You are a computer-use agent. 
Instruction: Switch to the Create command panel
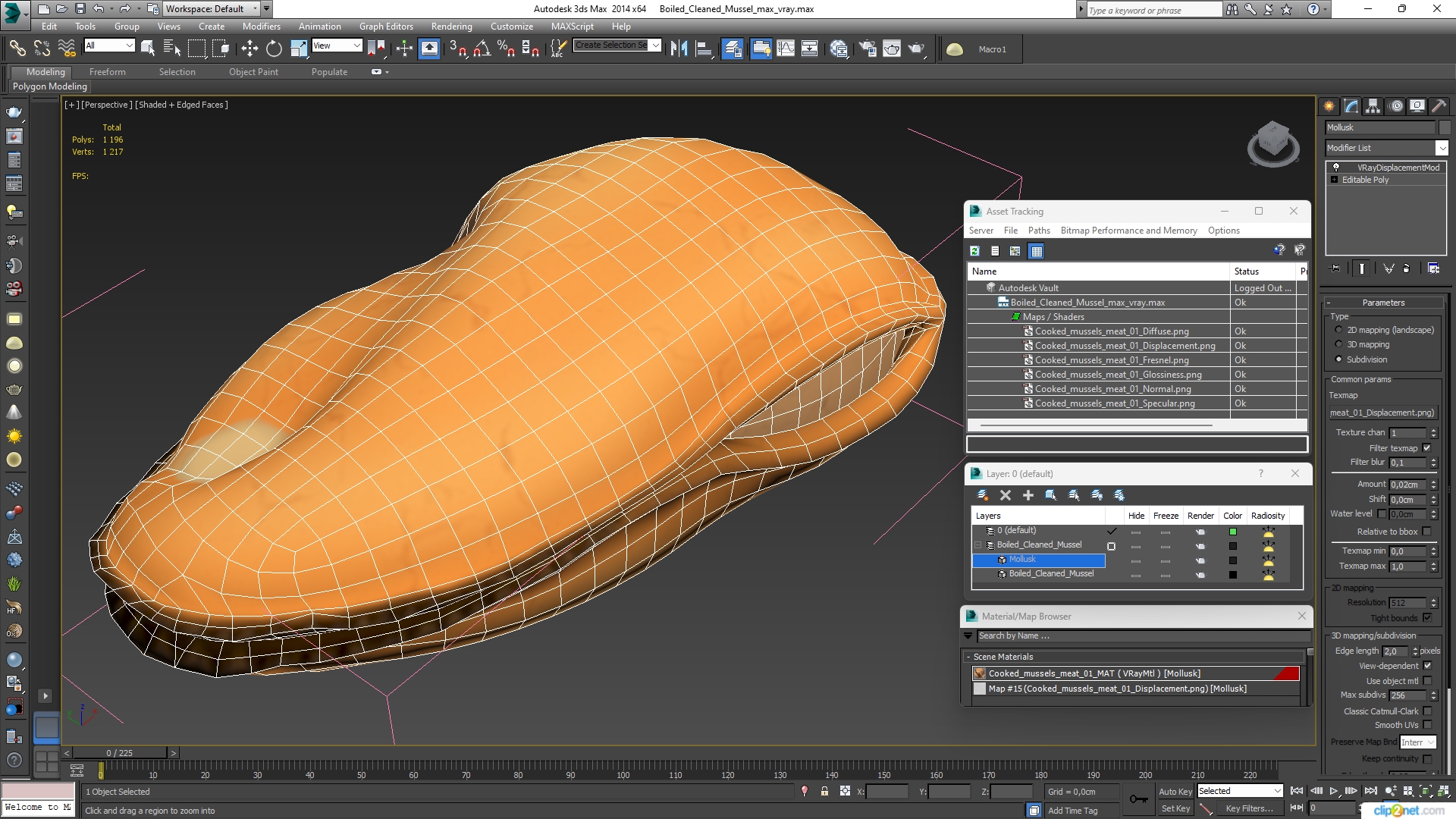[1329, 106]
